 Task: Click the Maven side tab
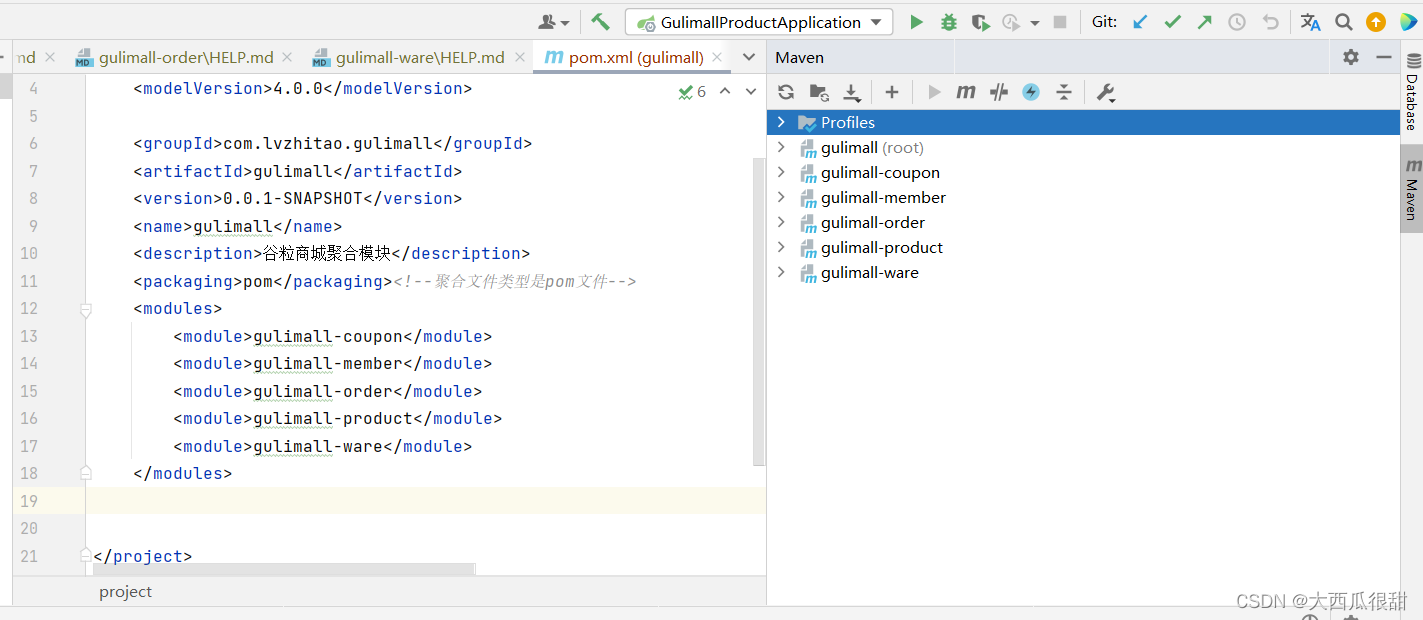tap(1412, 188)
